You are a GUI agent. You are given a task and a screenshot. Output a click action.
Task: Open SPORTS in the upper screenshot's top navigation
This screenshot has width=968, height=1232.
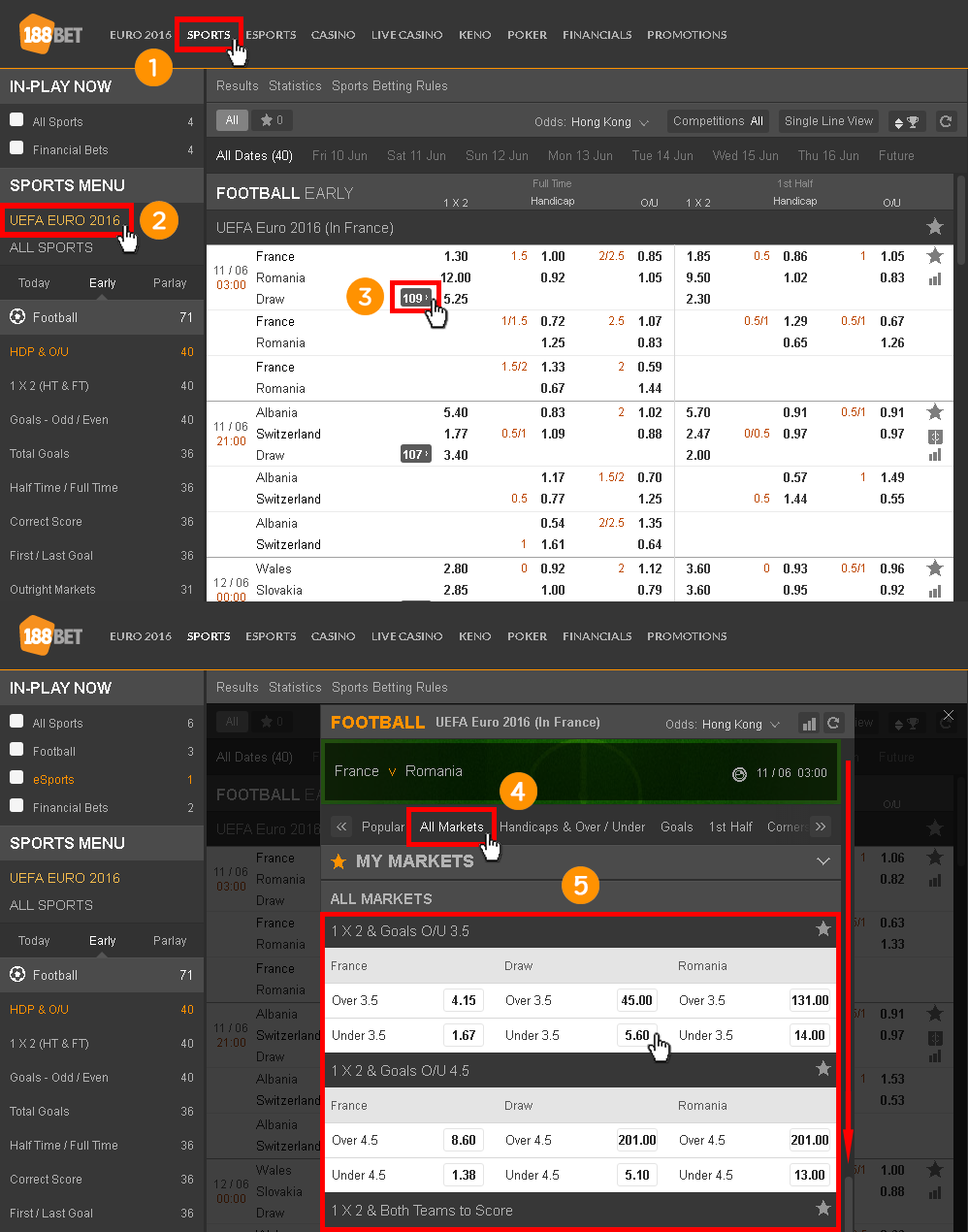(x=209, y=35)
